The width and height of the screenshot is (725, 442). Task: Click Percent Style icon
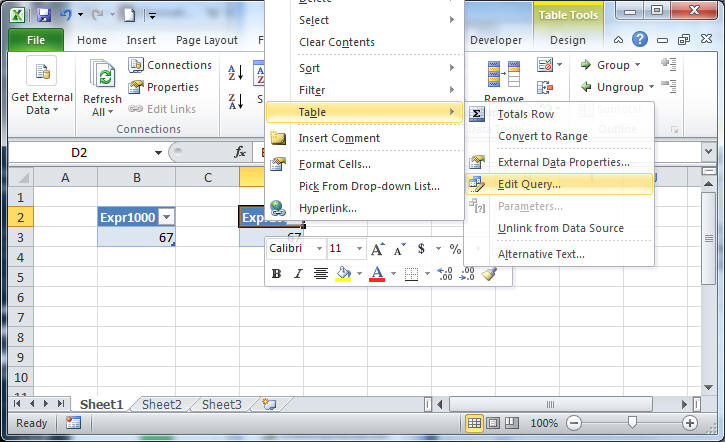tap(455, 249)
